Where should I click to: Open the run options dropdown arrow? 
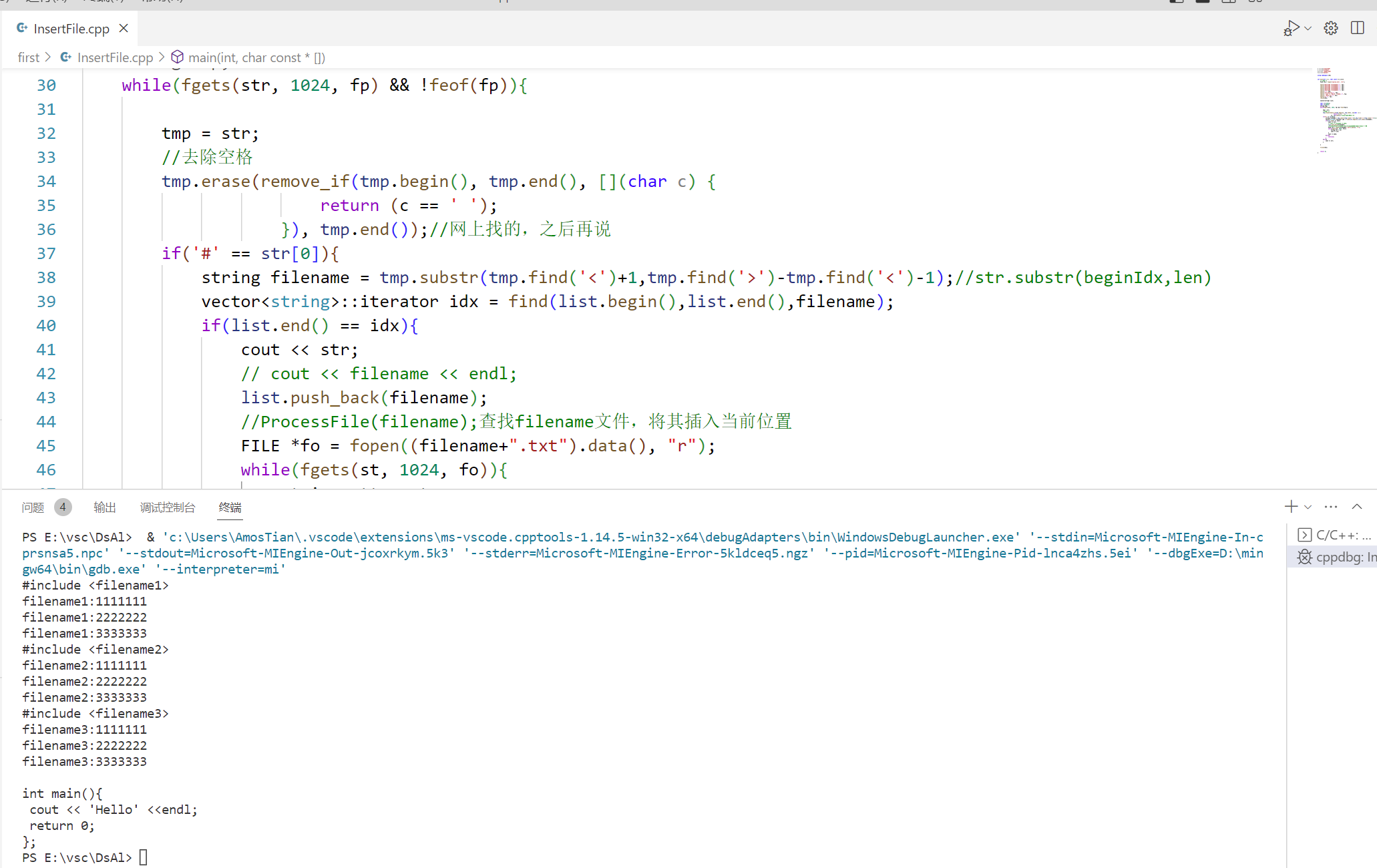tap(1308, 28)
